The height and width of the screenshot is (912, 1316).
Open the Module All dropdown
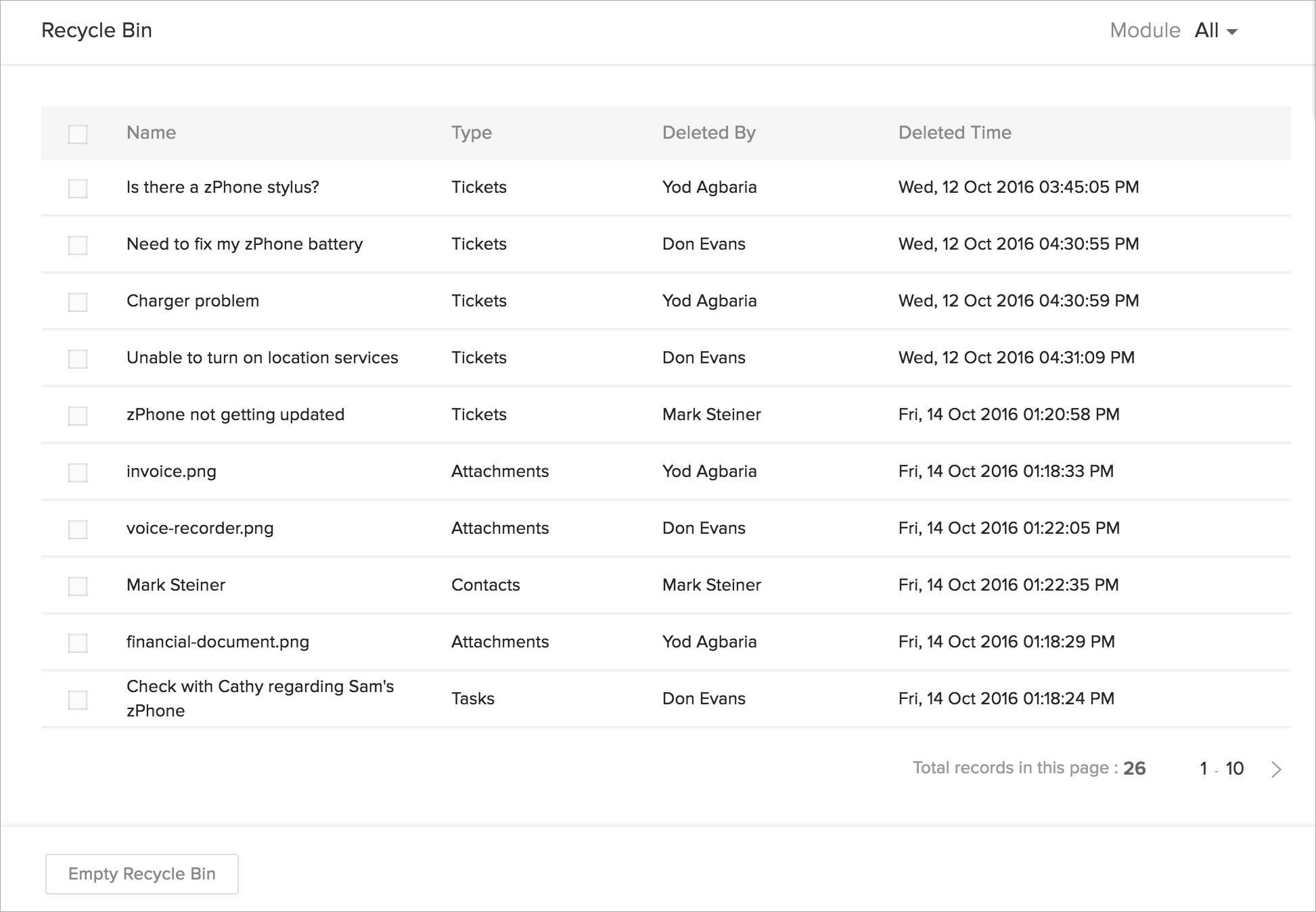[x=1216, y=30]
